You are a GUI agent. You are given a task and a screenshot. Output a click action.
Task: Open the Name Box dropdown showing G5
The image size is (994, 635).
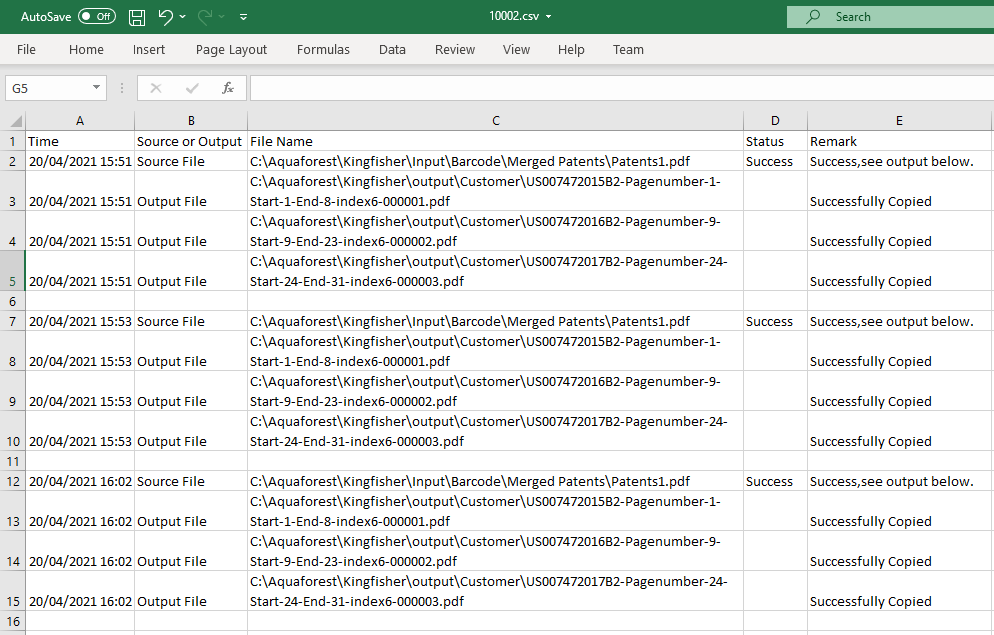coord(97,88)
